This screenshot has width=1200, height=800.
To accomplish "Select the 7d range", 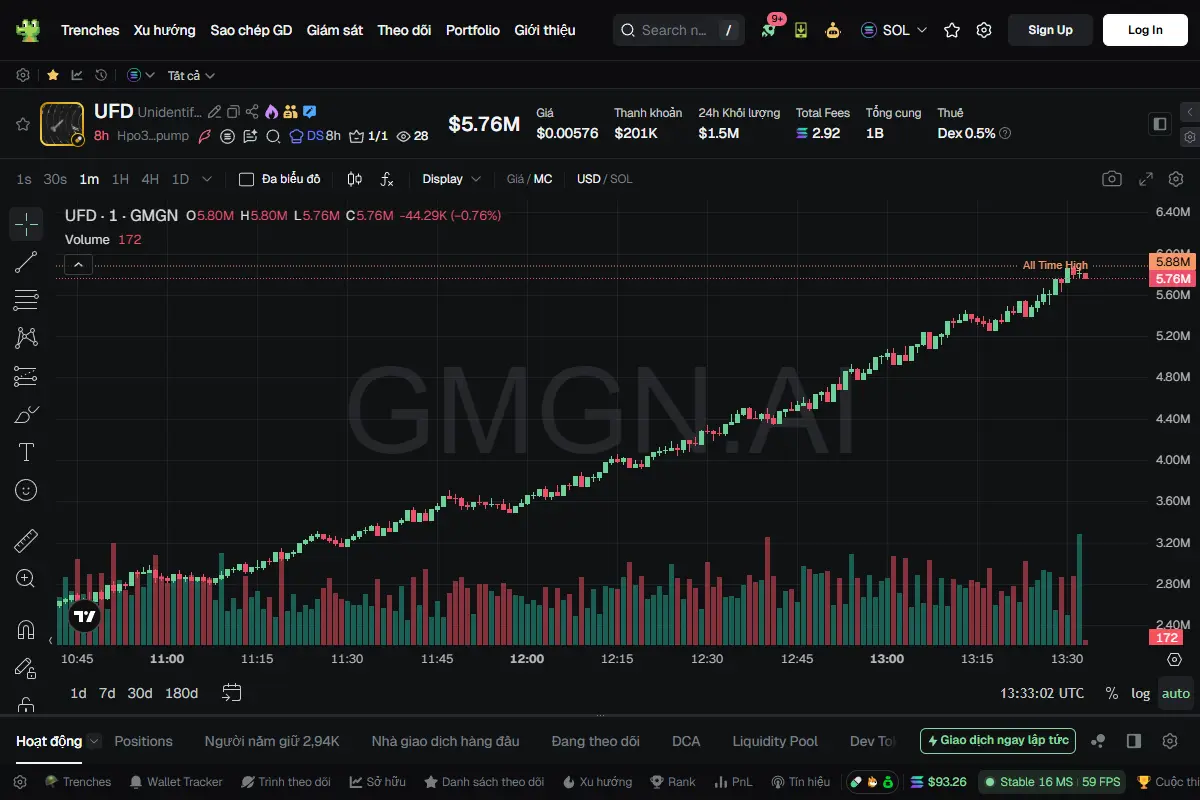I will 107,693.
